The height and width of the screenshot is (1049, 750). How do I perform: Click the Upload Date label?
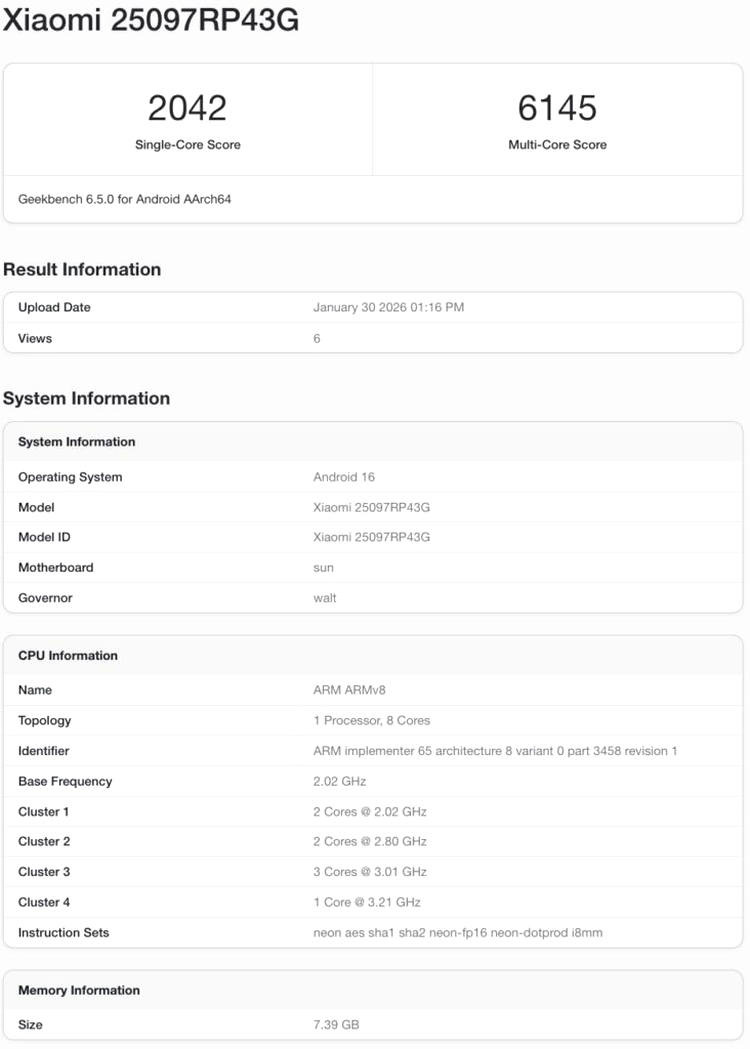(54, 307)
